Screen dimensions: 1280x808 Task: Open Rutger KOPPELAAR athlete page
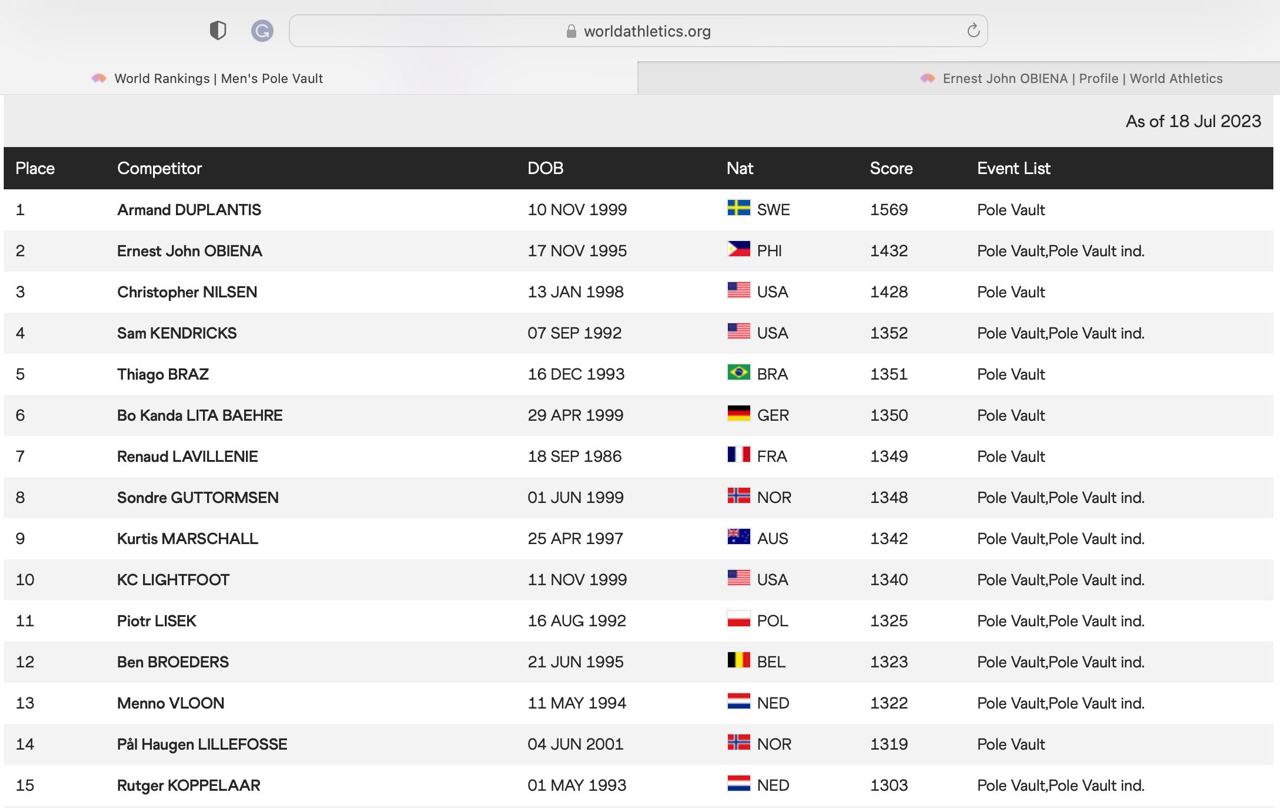[x=188, y=785]
